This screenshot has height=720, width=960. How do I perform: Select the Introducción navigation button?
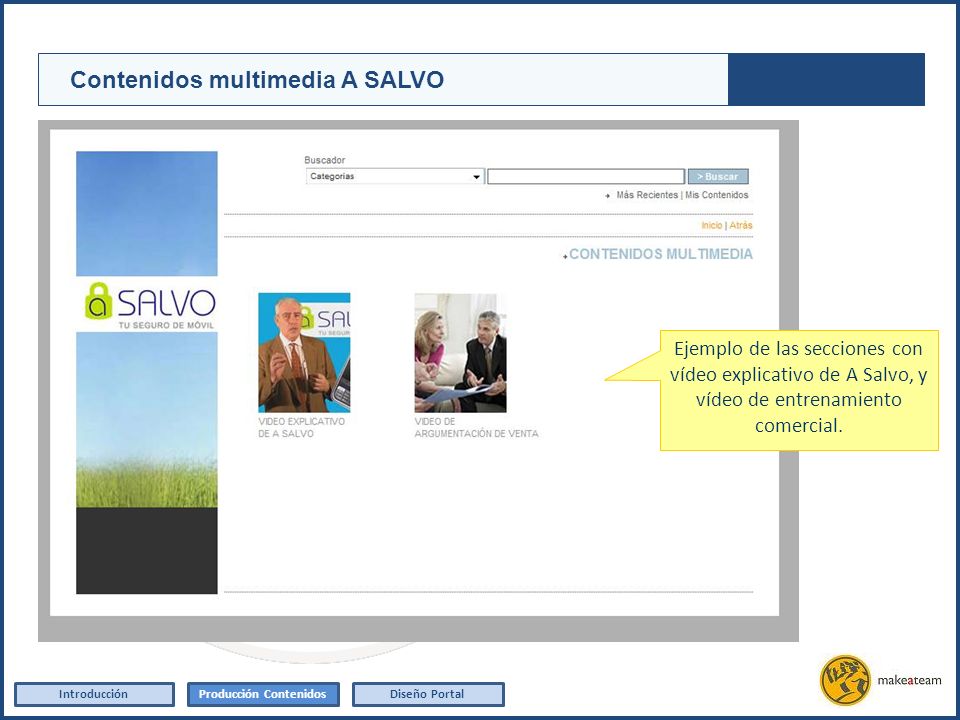coord(94,694)
